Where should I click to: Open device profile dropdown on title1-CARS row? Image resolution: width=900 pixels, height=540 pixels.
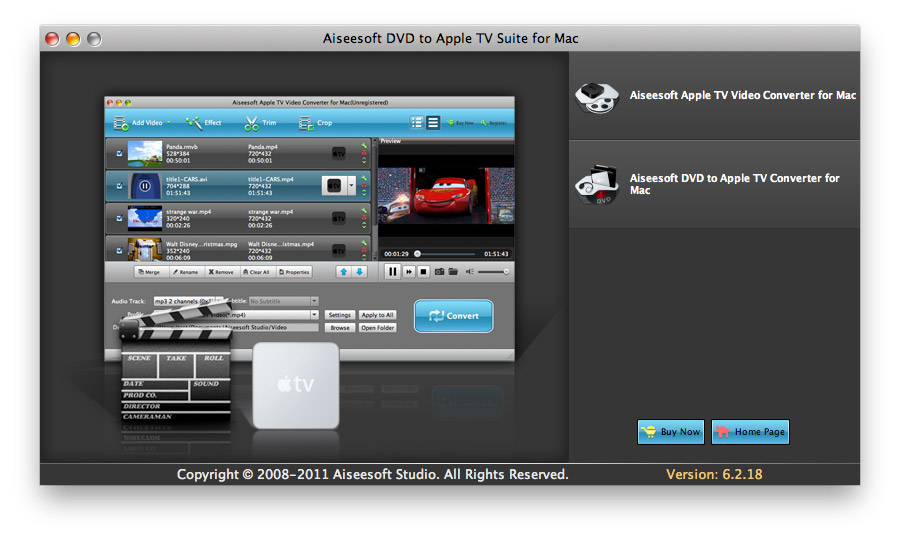(x=351, y=186)
